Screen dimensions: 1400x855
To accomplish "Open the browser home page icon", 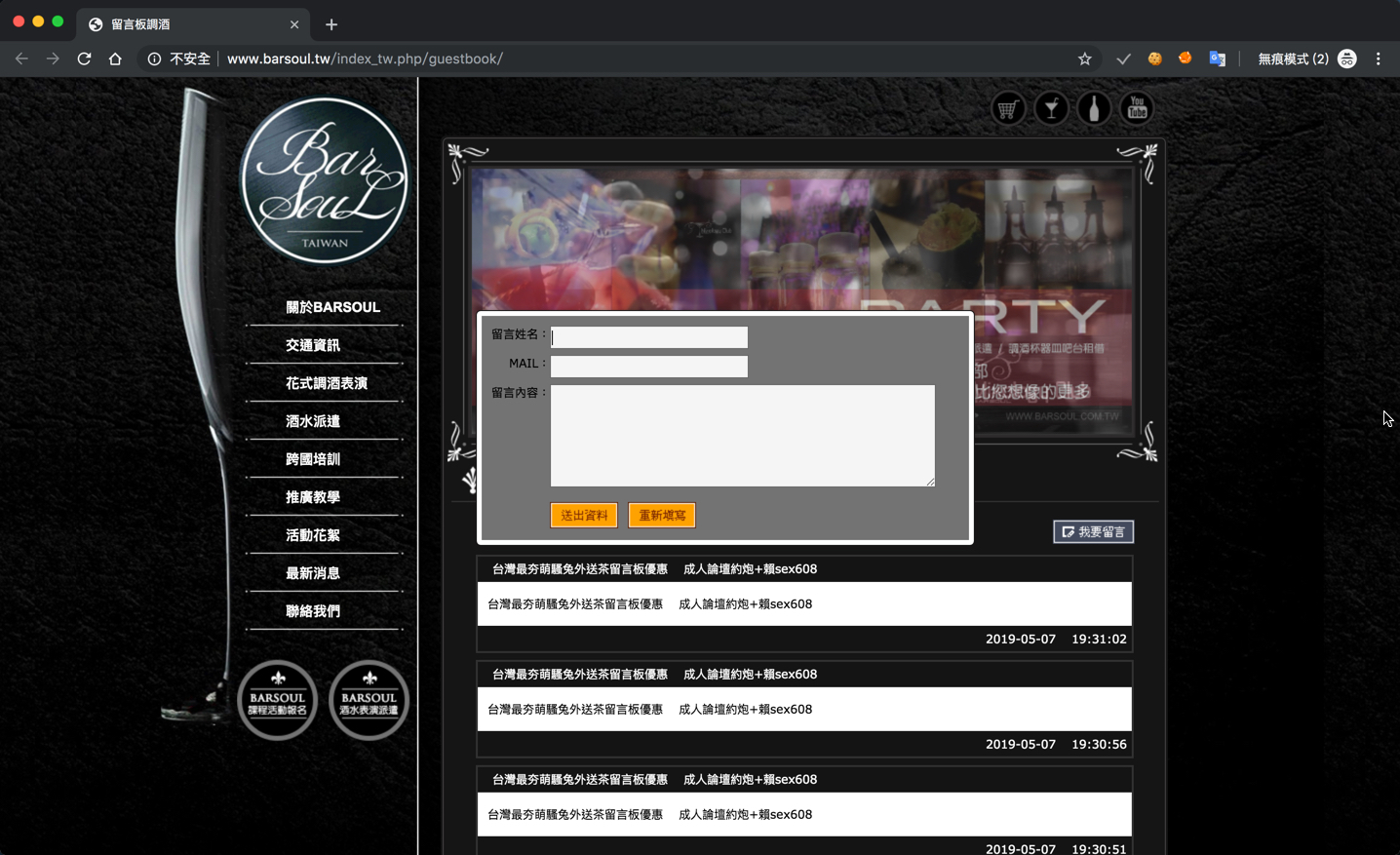I will 115,58.
